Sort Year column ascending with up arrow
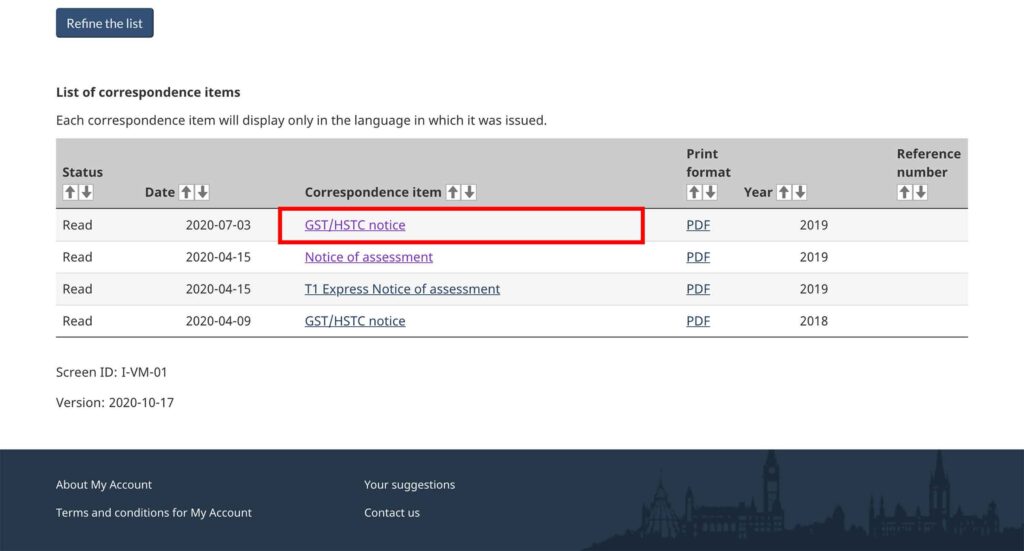1024x551 pixels. click(784, 192)
